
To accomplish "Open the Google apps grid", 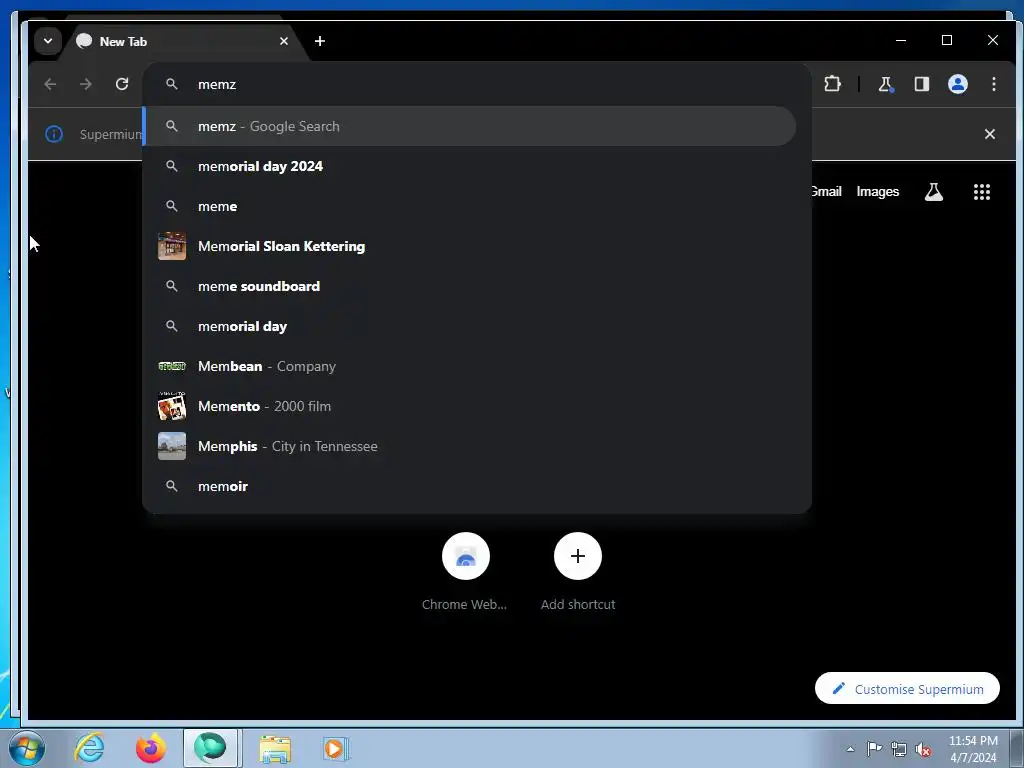I will point(982,191).
